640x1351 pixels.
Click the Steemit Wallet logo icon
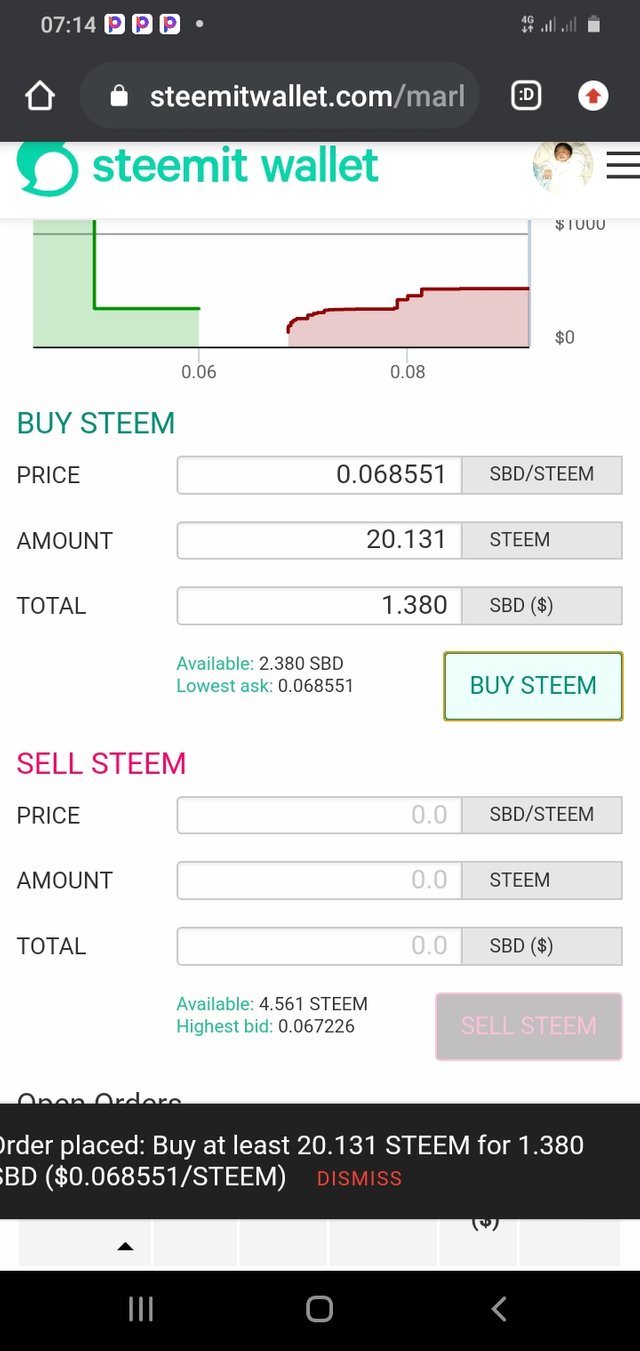coord(47,167)
